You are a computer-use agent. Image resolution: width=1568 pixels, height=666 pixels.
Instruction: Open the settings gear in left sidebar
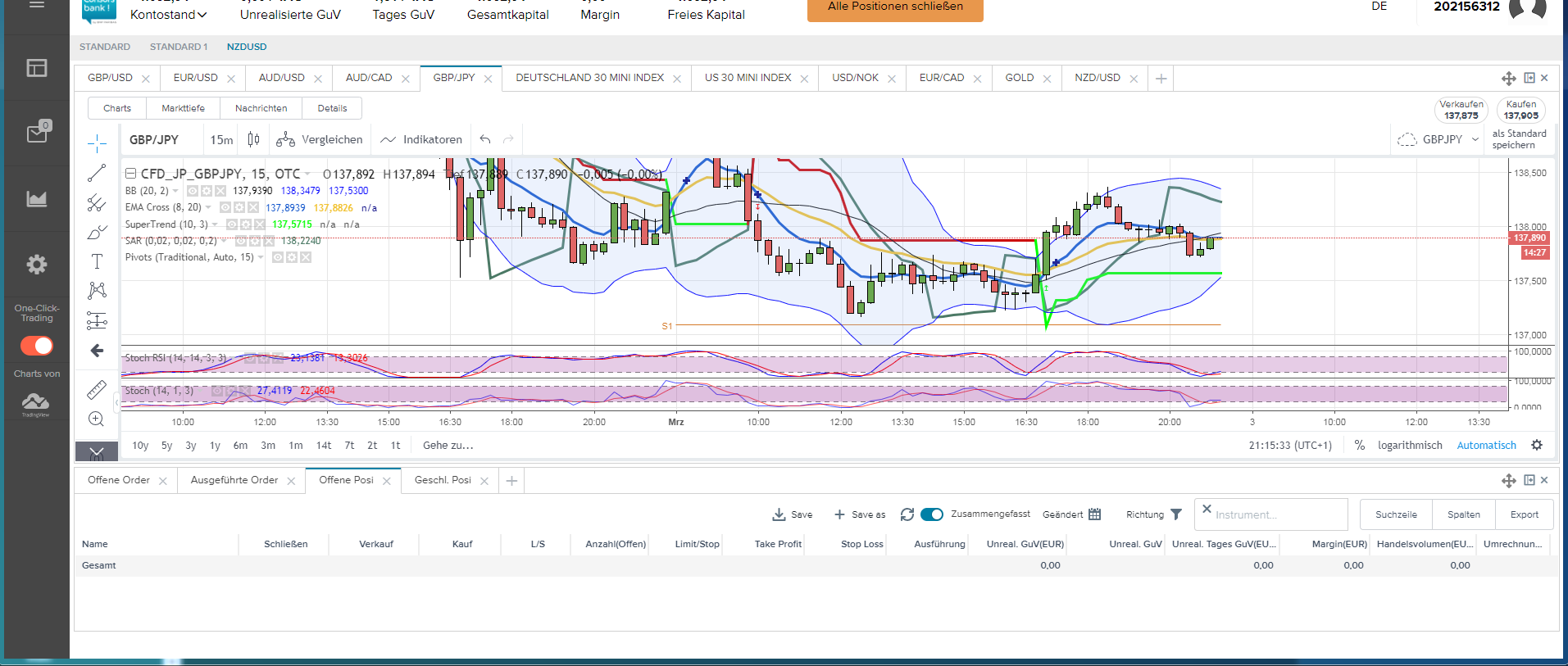pos(37,264)
